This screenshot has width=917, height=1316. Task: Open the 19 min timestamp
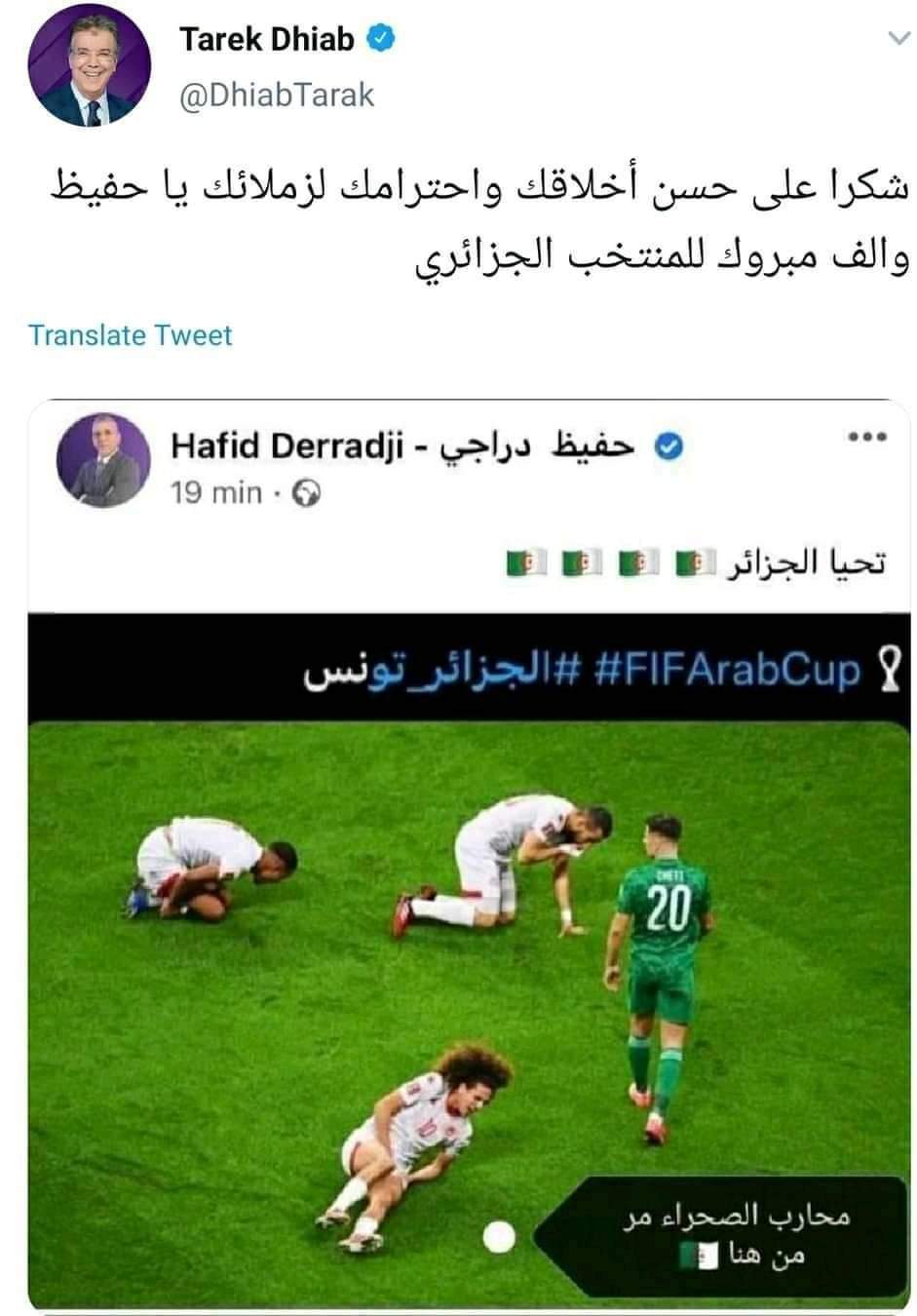click(216, 492)
